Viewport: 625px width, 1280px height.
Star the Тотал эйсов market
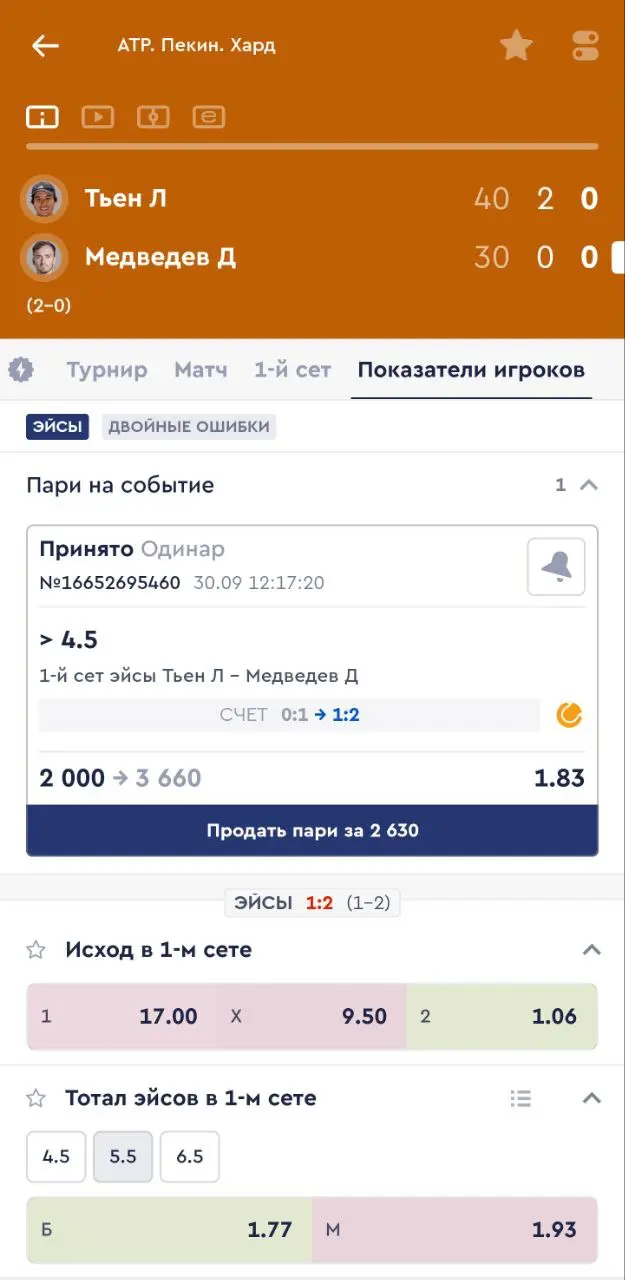point(36,1098)
